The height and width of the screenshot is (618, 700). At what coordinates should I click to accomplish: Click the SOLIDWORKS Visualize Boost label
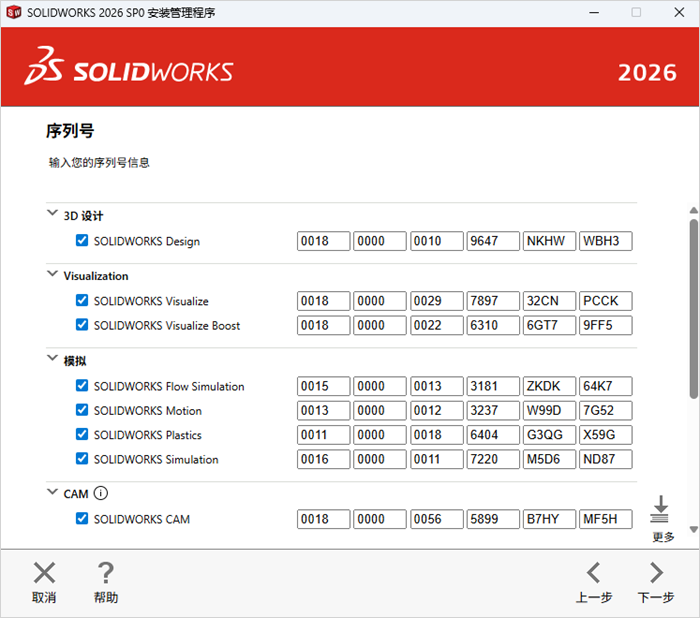coord(167,326)
